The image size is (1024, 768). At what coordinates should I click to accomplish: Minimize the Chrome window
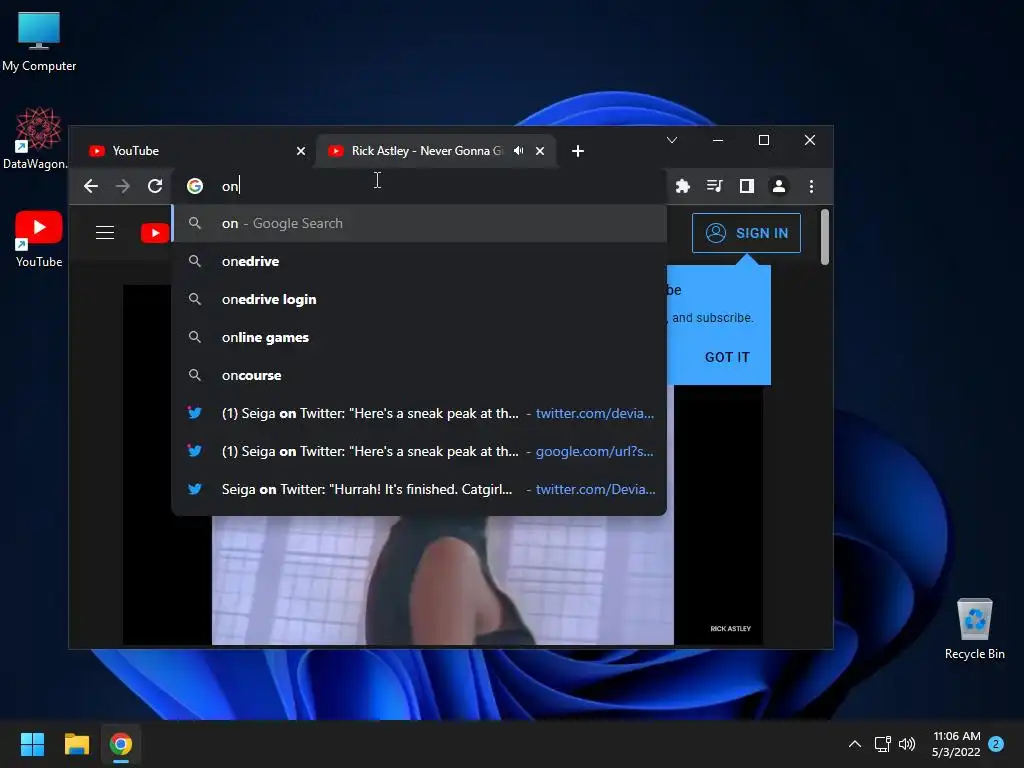pos(718,140)
